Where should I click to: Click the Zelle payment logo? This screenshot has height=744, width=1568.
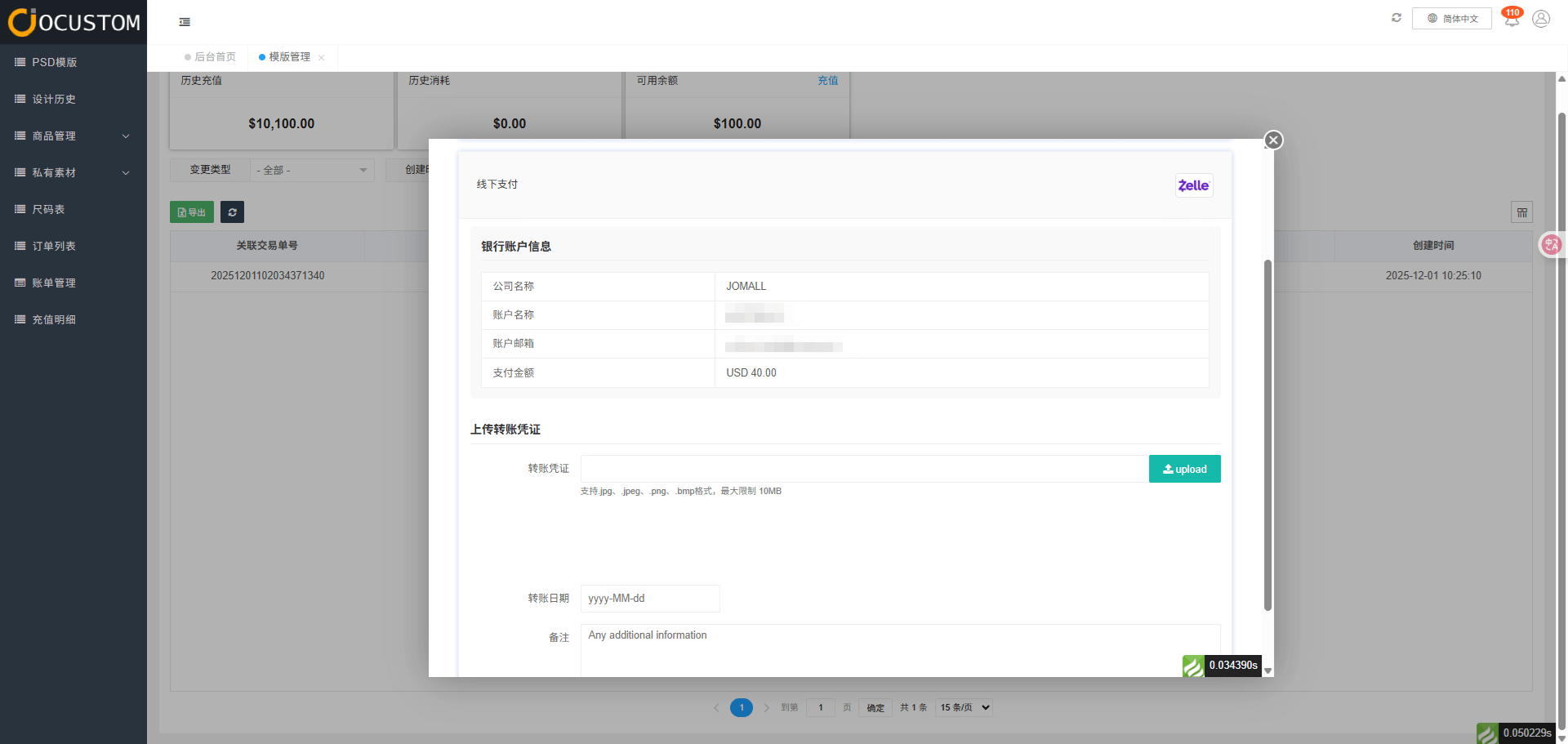(x=1193, y=185)
